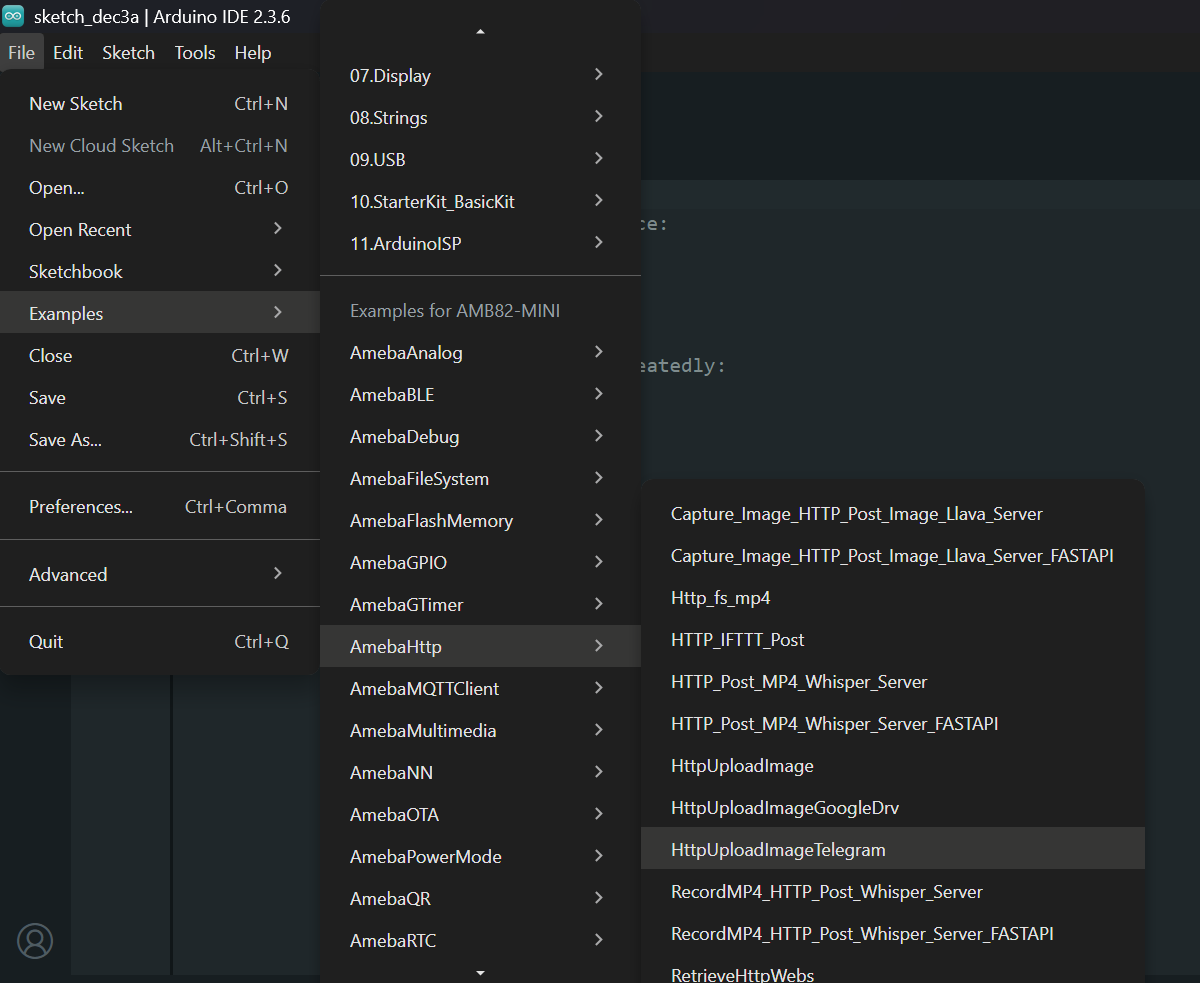The image size is (1200, 983).
Task: Open the HttpUploadImageTelegram example
Action: (x=778, y=850)
